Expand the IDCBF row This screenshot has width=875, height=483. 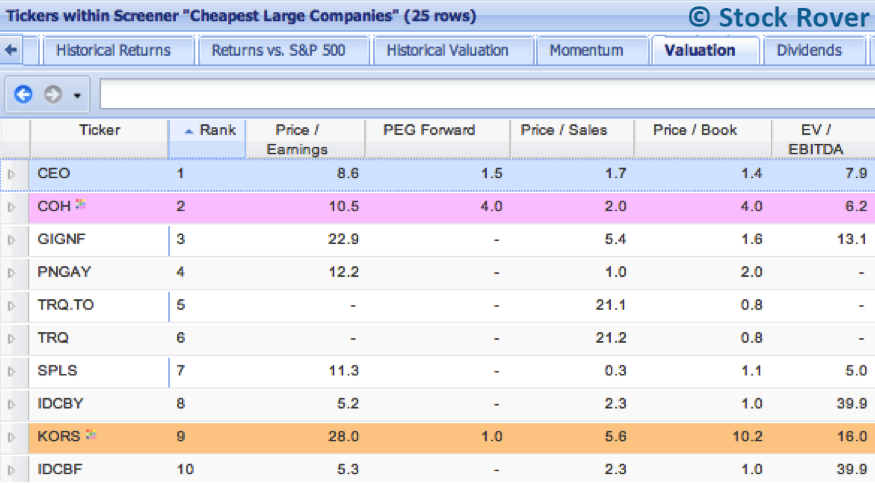(11, 470)
